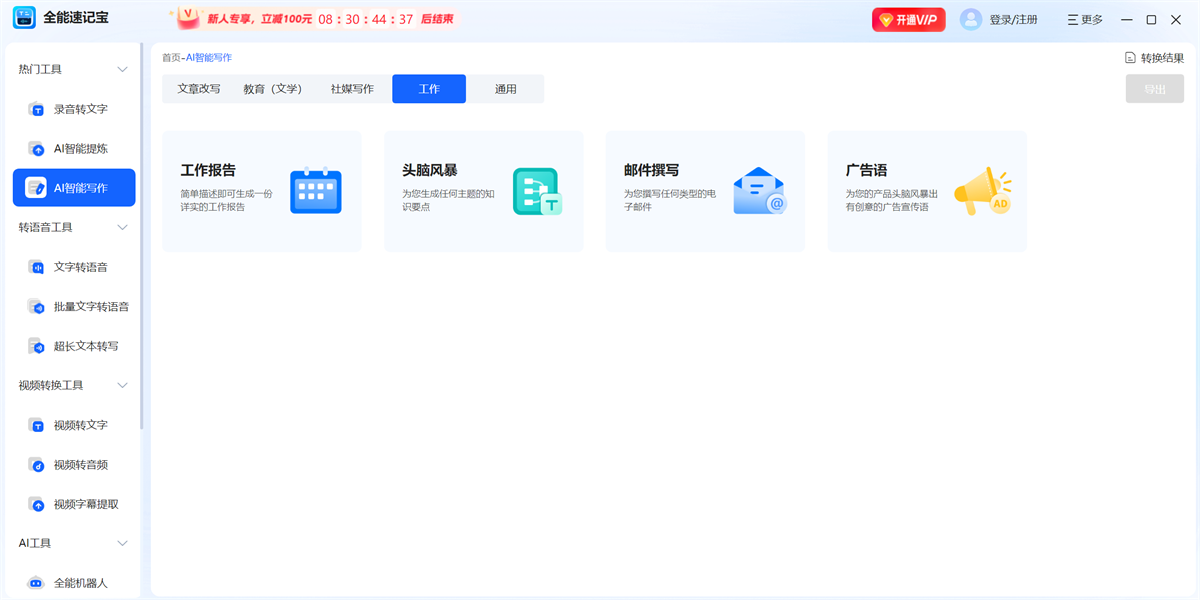This screenshot has width=1200, height=600.
Task: Click the sidebar vertical scrollbar
Action: (142, 240)
